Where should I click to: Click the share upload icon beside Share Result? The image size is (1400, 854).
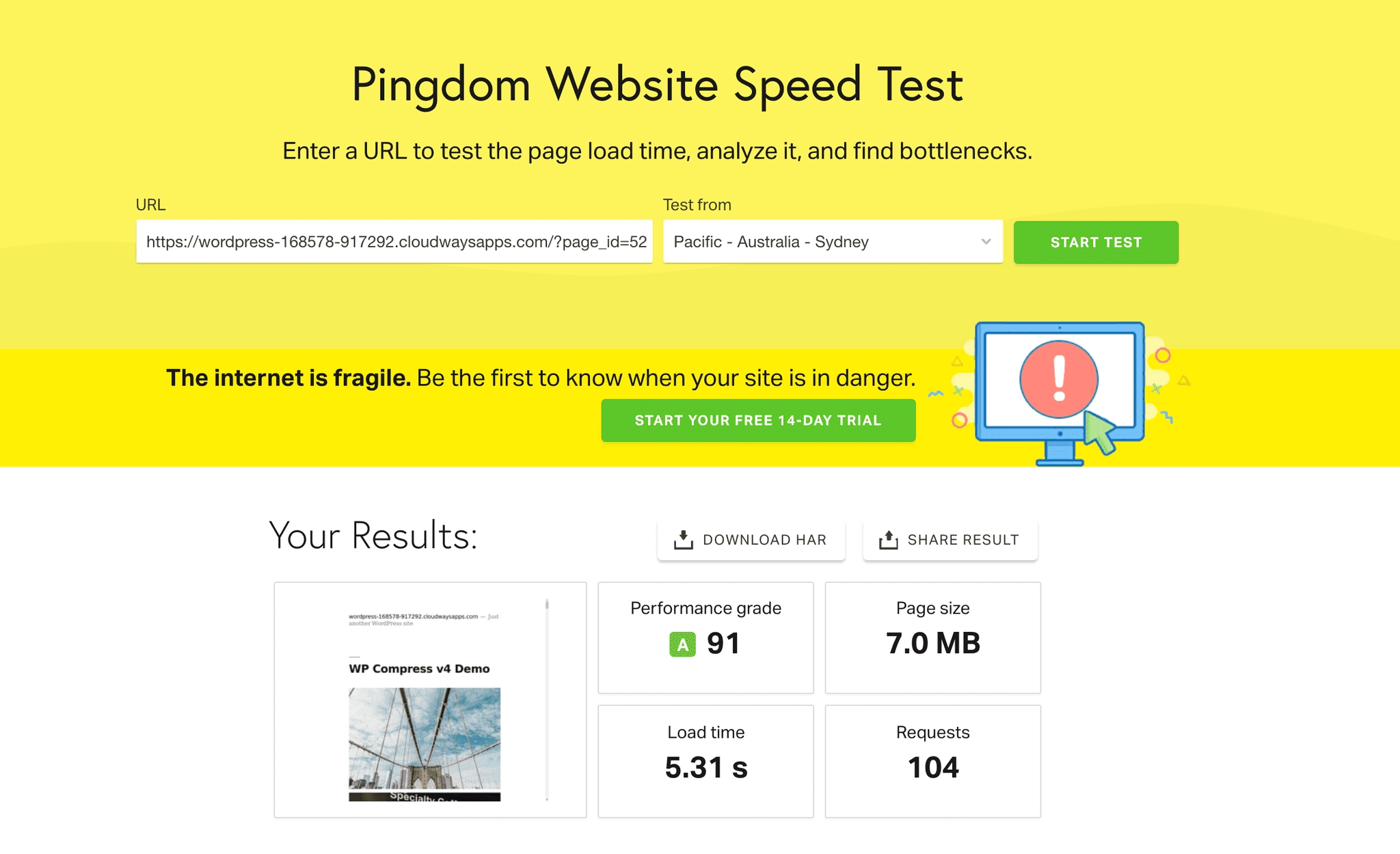coord(888,540)
